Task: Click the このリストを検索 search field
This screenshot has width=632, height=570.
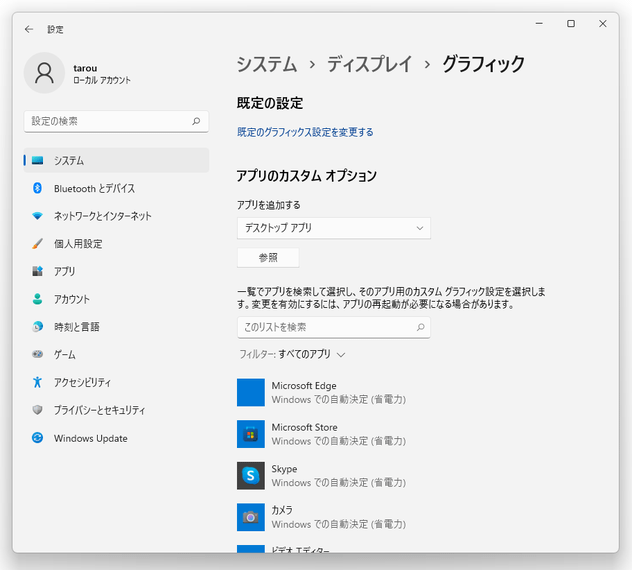Action: pos(334,327)
